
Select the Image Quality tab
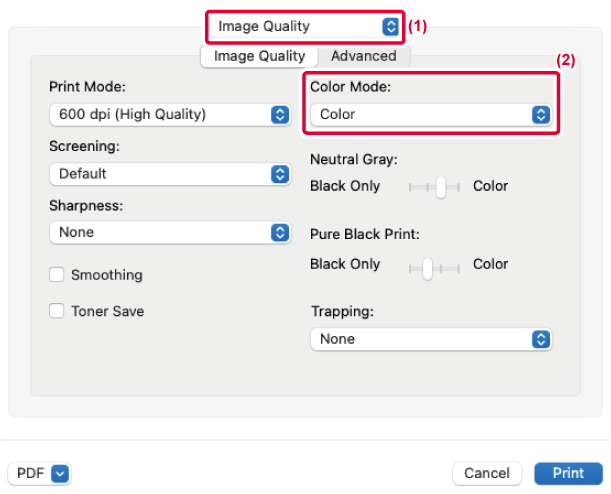coord(260,56)
